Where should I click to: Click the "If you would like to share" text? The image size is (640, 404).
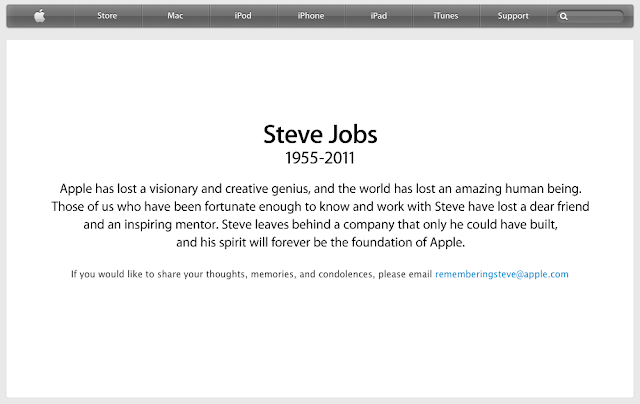251,274
